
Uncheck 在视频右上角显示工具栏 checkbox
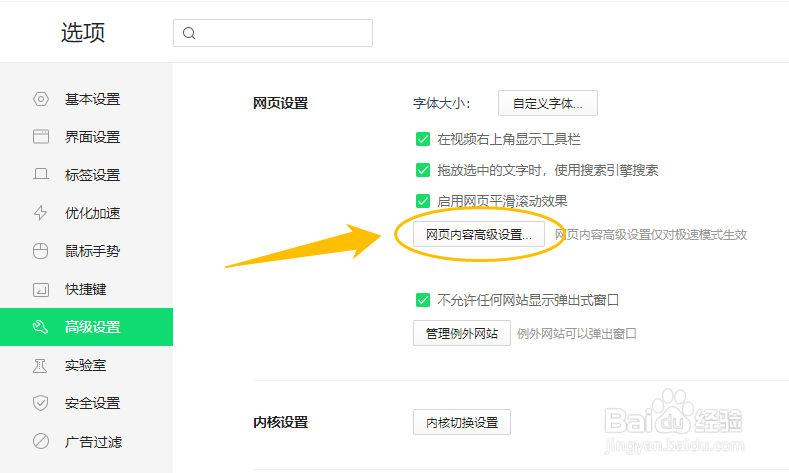click(423, 139)
